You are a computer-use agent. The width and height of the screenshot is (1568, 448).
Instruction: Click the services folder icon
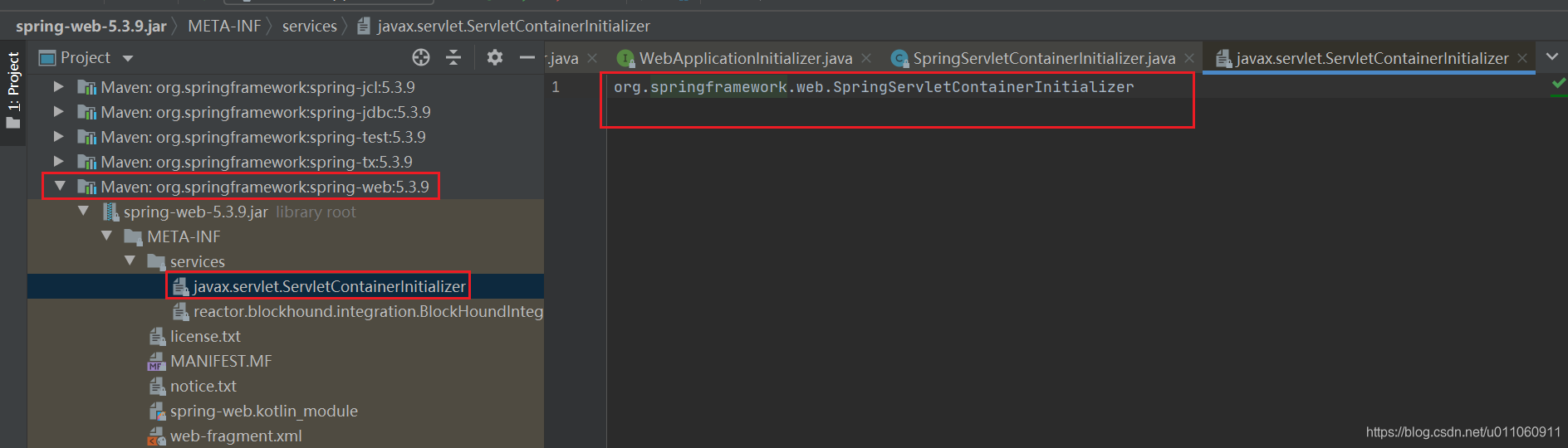[x=156, y=262]
